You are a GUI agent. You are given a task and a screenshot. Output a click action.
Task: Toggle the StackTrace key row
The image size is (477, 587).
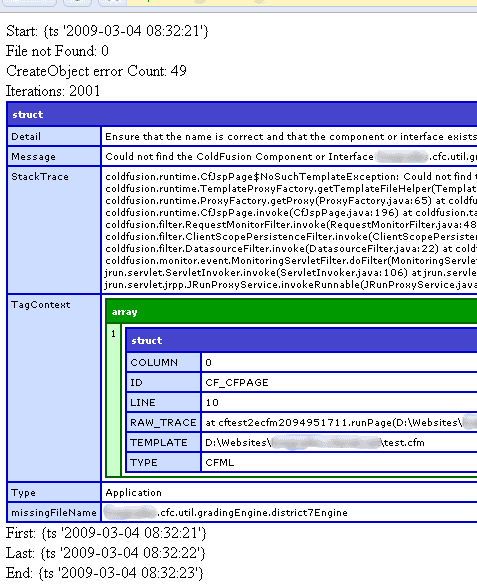click(54, 230)
